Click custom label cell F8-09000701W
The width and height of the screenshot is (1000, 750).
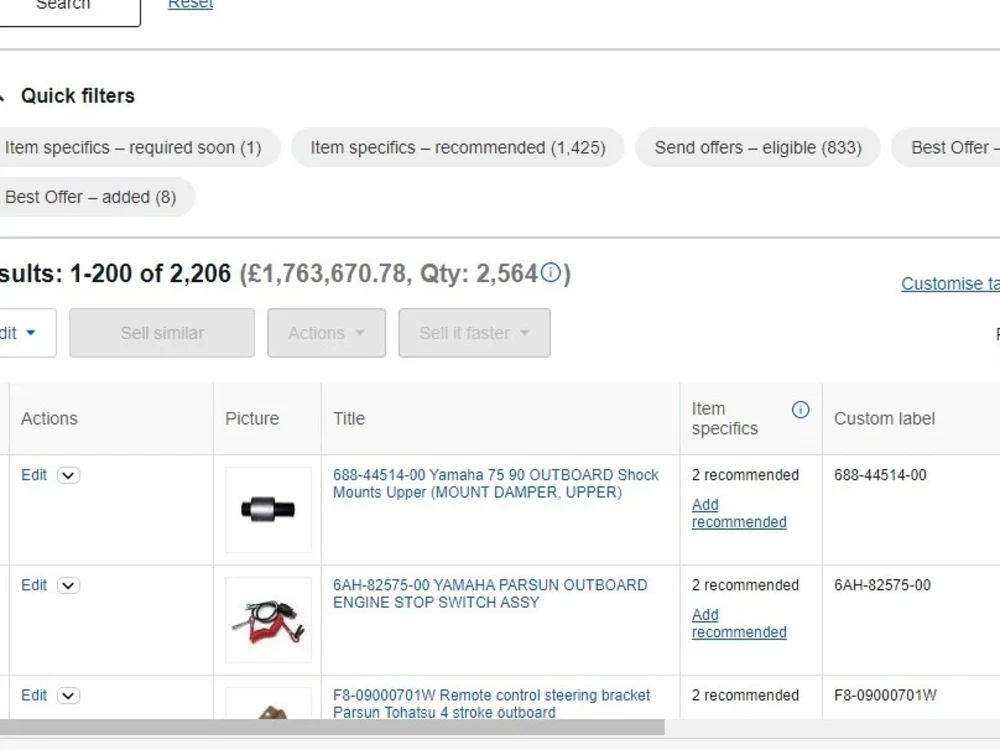[885, 695]
